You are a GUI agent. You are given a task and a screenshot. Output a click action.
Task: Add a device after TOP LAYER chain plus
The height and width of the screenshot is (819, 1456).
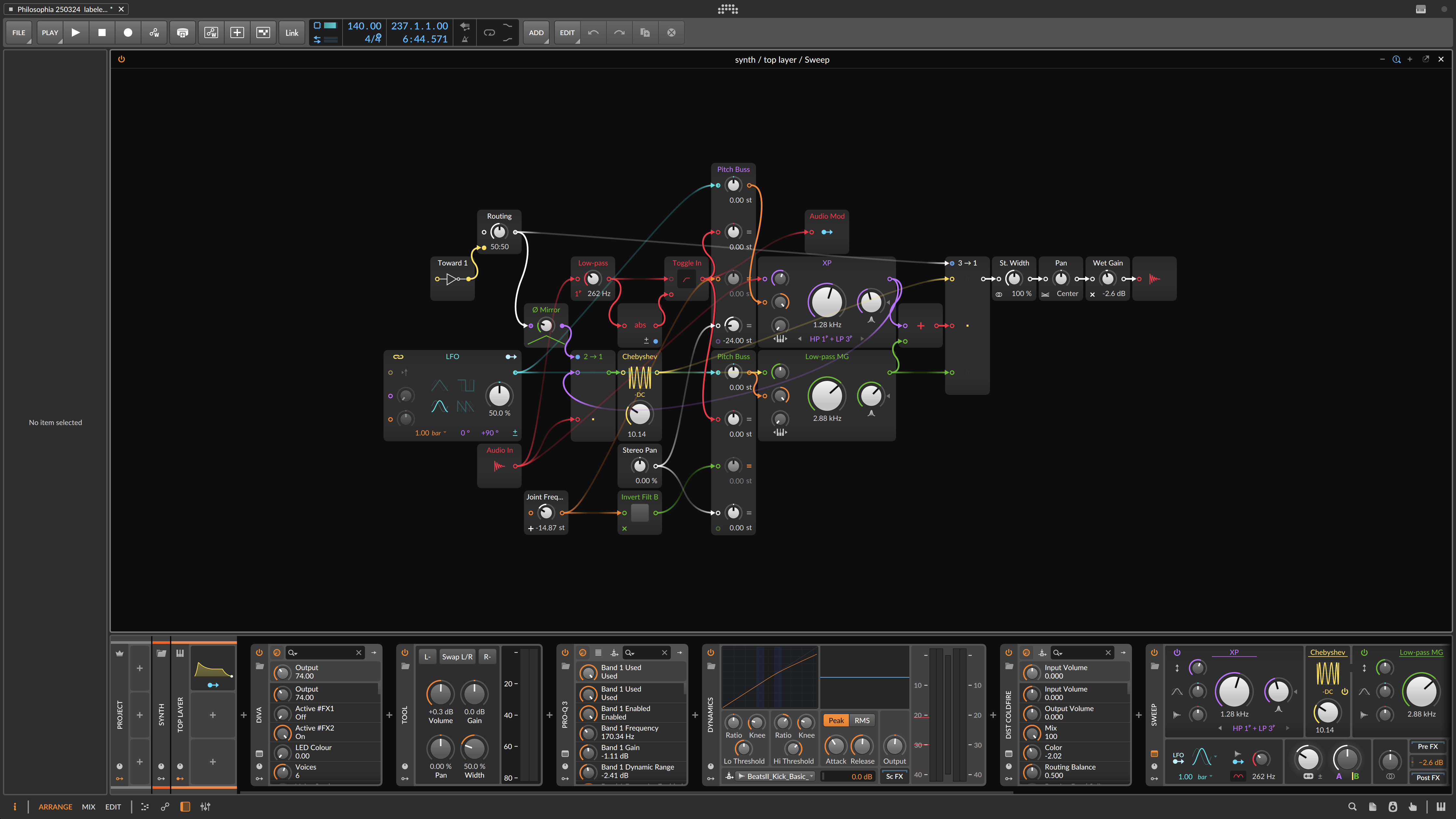[x=244, y=715]
